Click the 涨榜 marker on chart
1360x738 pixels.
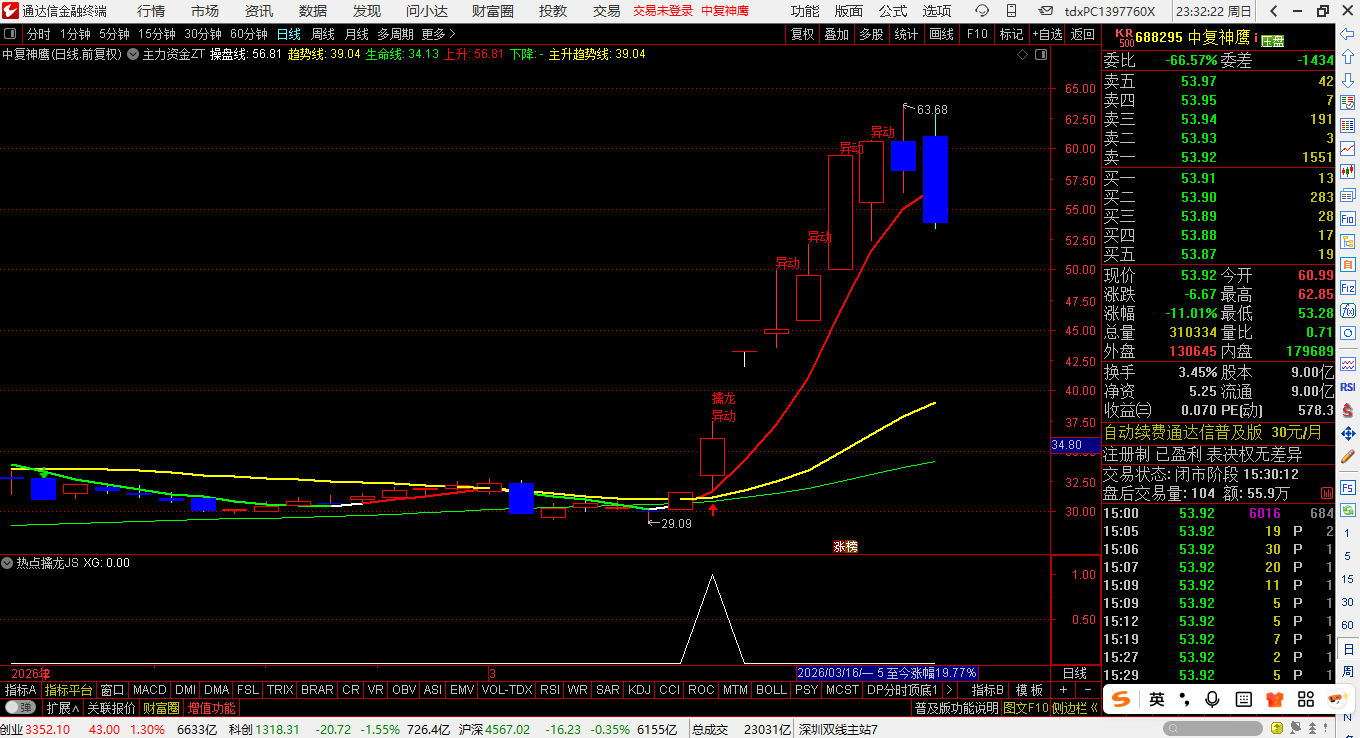[846, 546]
